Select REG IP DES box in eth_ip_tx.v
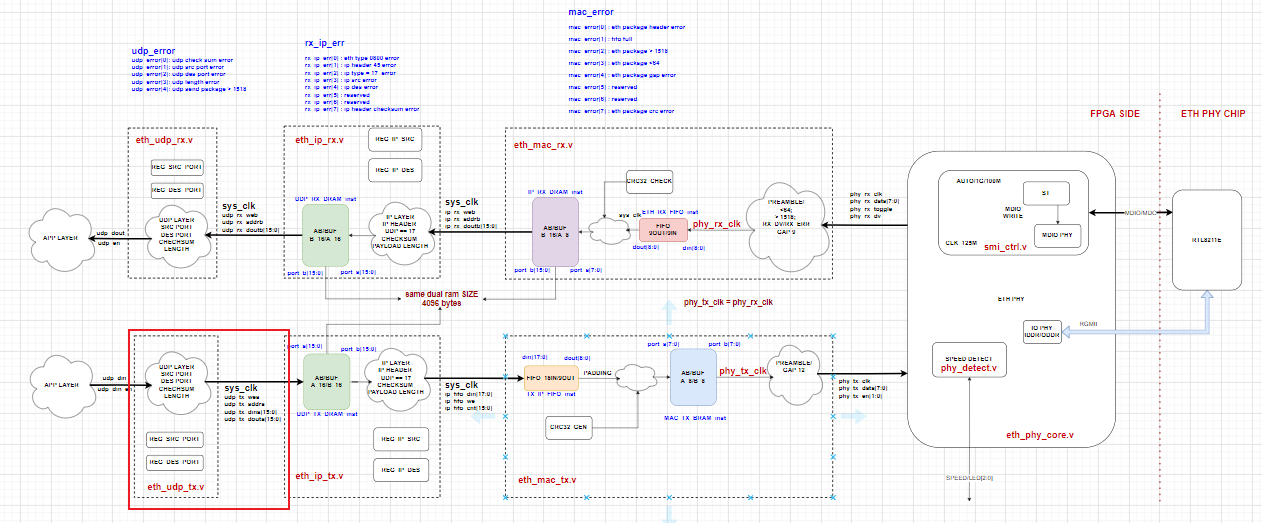 pyautogui.click(x=399, y=469)
